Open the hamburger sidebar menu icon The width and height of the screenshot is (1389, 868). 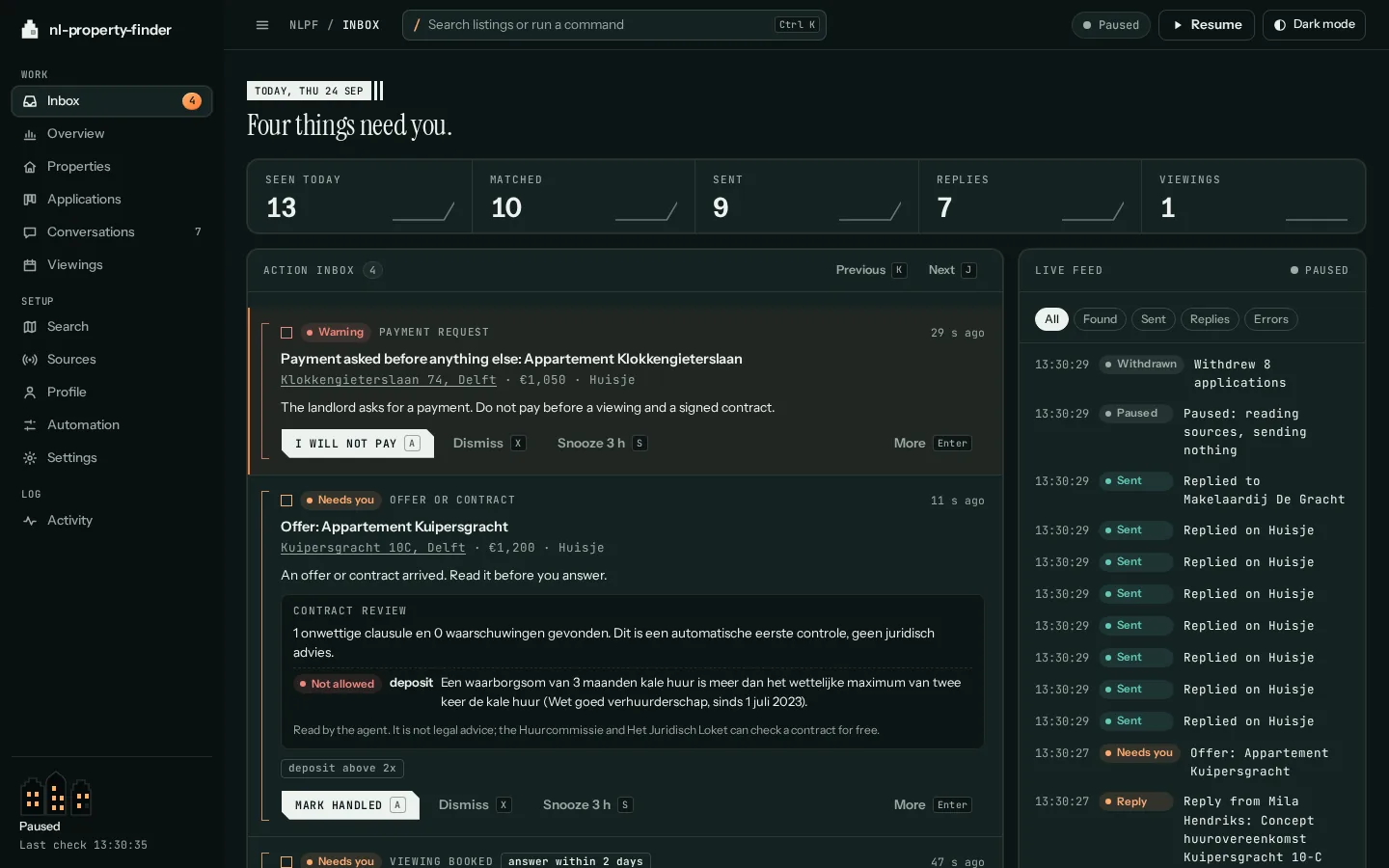coord(262,25)
